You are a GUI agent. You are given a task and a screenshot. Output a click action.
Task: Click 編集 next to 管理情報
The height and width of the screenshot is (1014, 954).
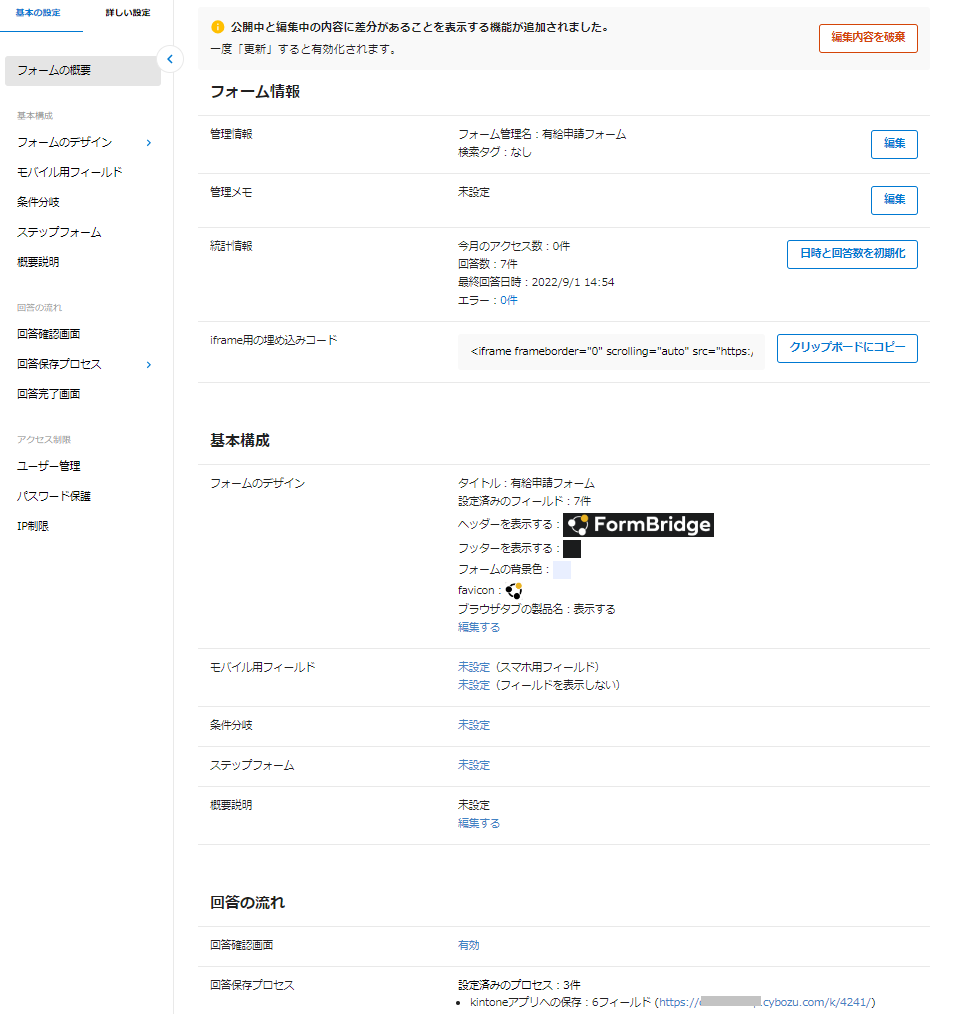pyautogui.click(x=893, y=144)
